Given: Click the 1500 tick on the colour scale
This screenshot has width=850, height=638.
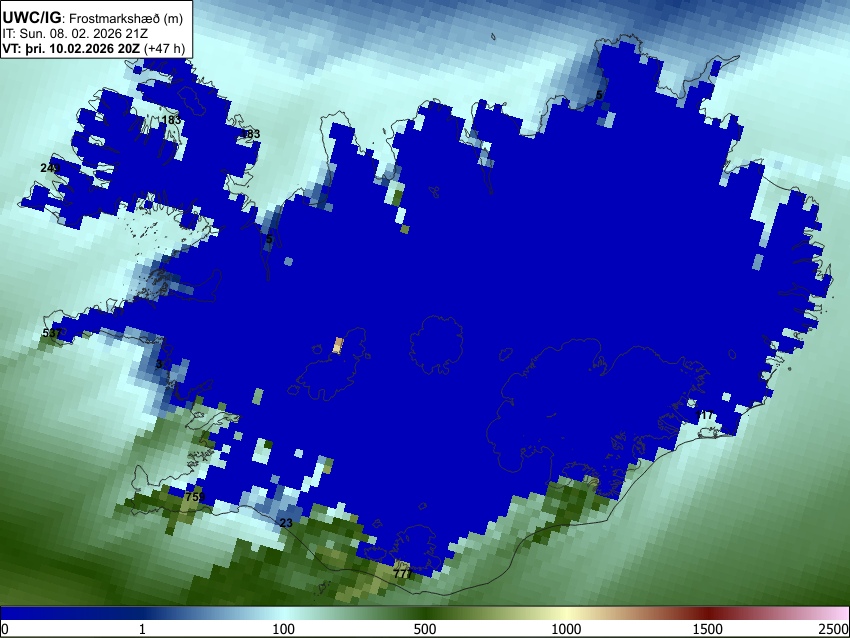Looking at the screenshot, I should [708, 629].
